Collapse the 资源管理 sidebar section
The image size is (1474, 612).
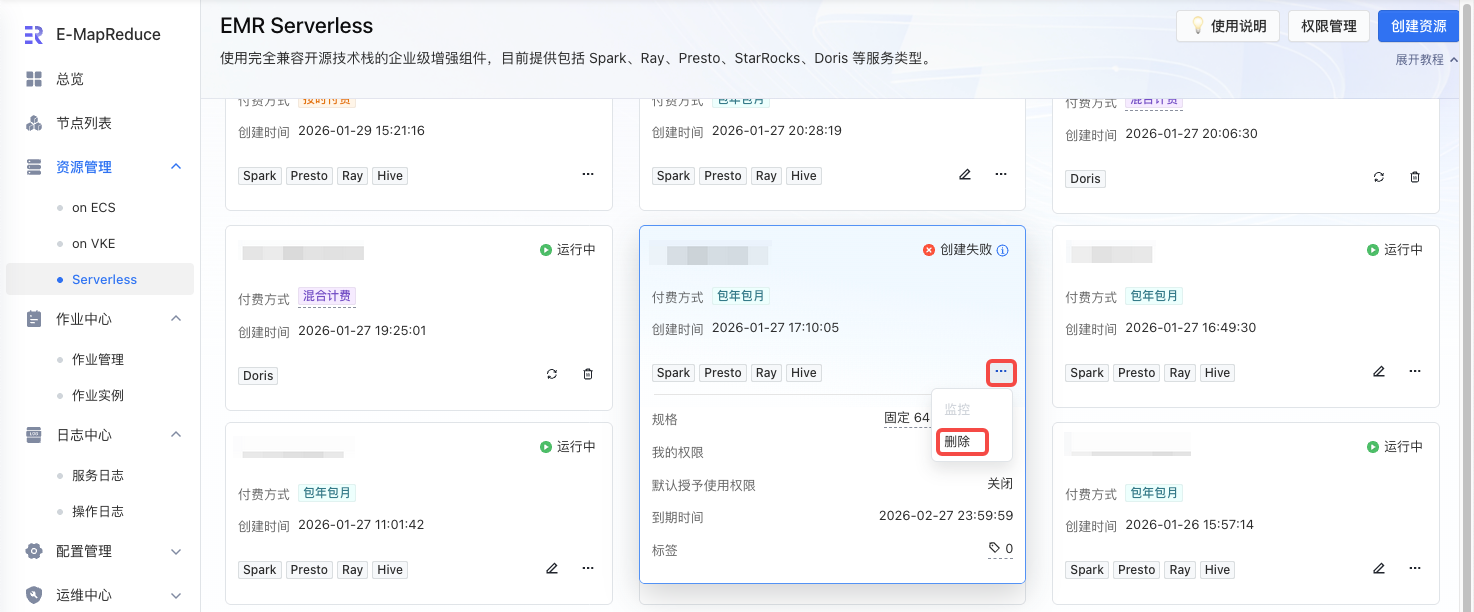click(x=176, y=167)
